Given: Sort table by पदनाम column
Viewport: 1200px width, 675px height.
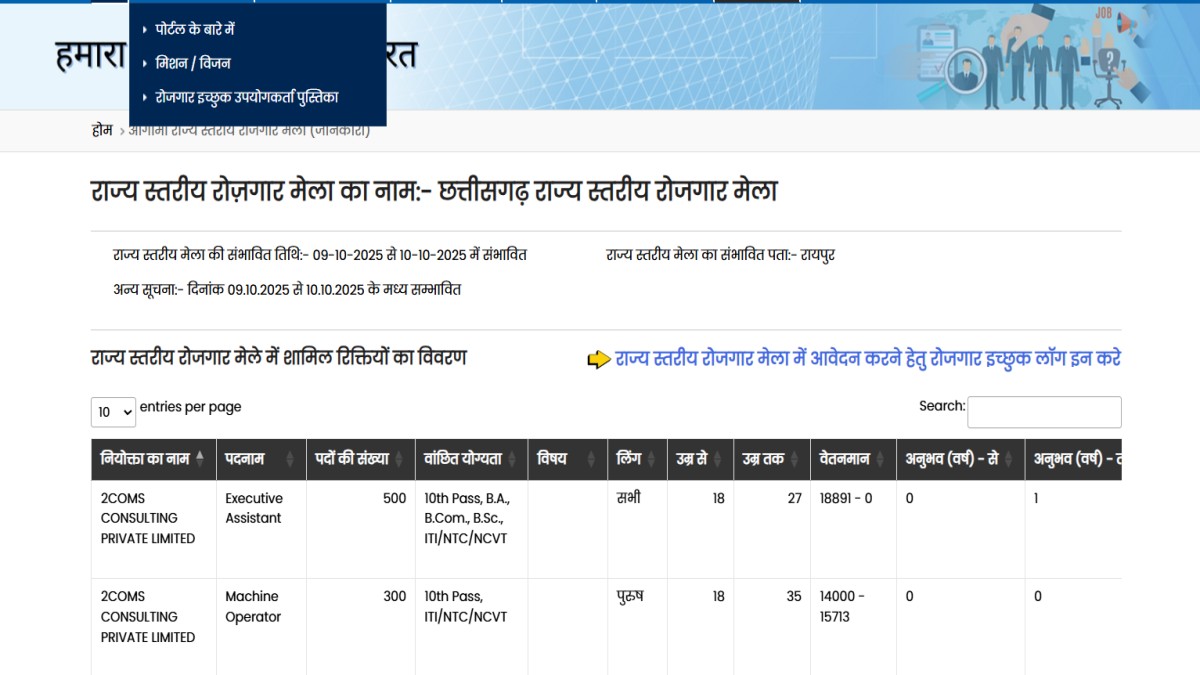Looking at the screenshot, I should pos(260,459).
